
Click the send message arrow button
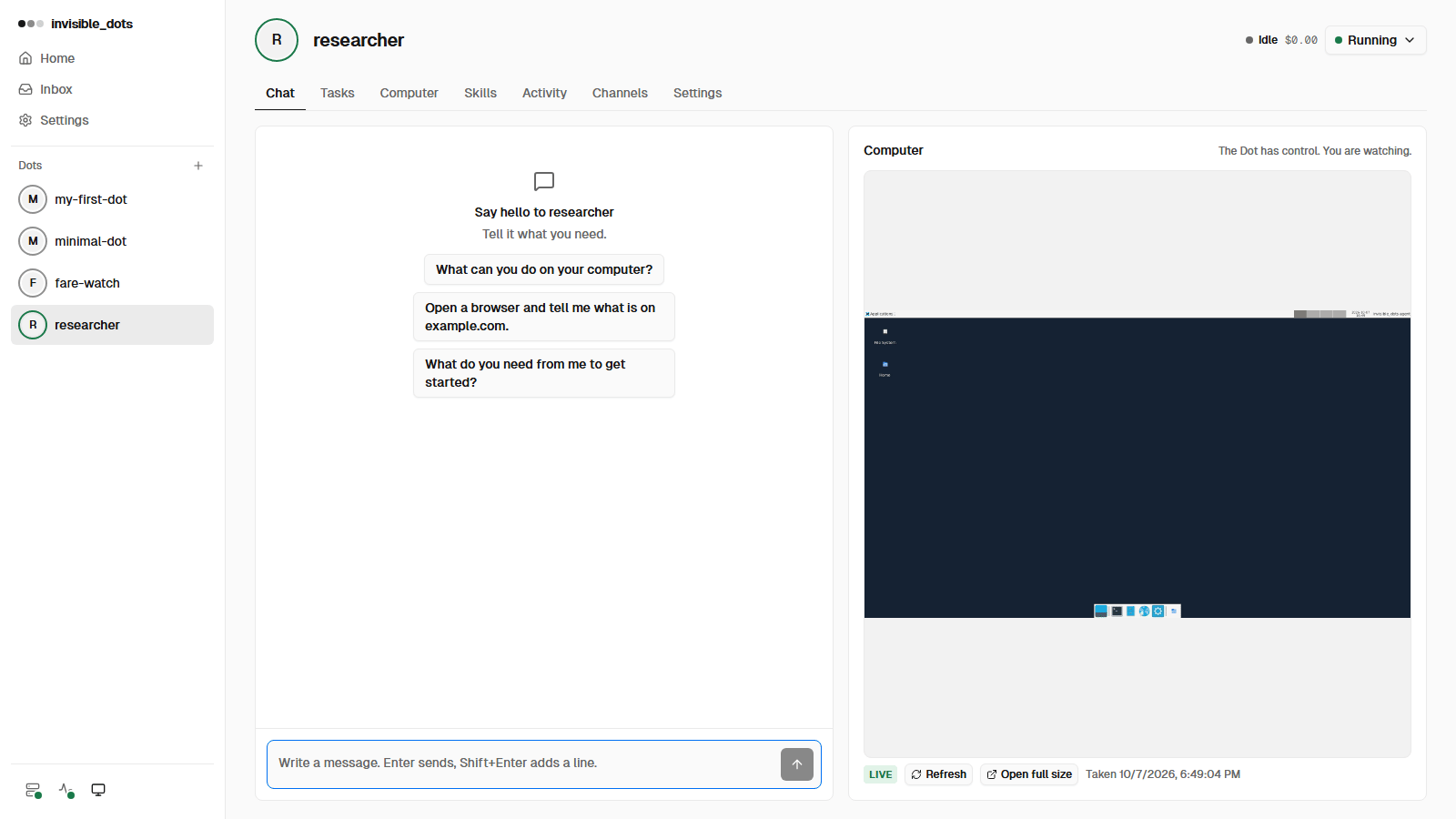click(797, 764)
